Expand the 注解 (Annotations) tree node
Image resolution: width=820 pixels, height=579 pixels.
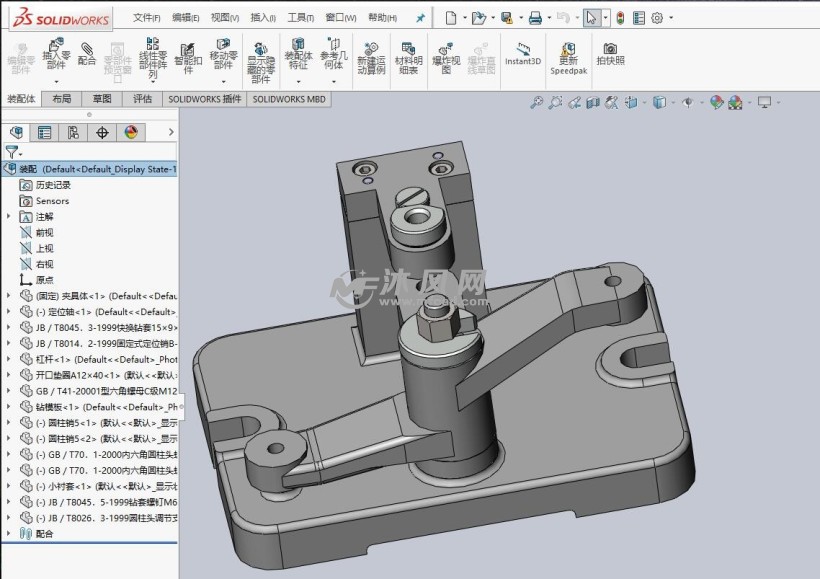pos(9,216)
